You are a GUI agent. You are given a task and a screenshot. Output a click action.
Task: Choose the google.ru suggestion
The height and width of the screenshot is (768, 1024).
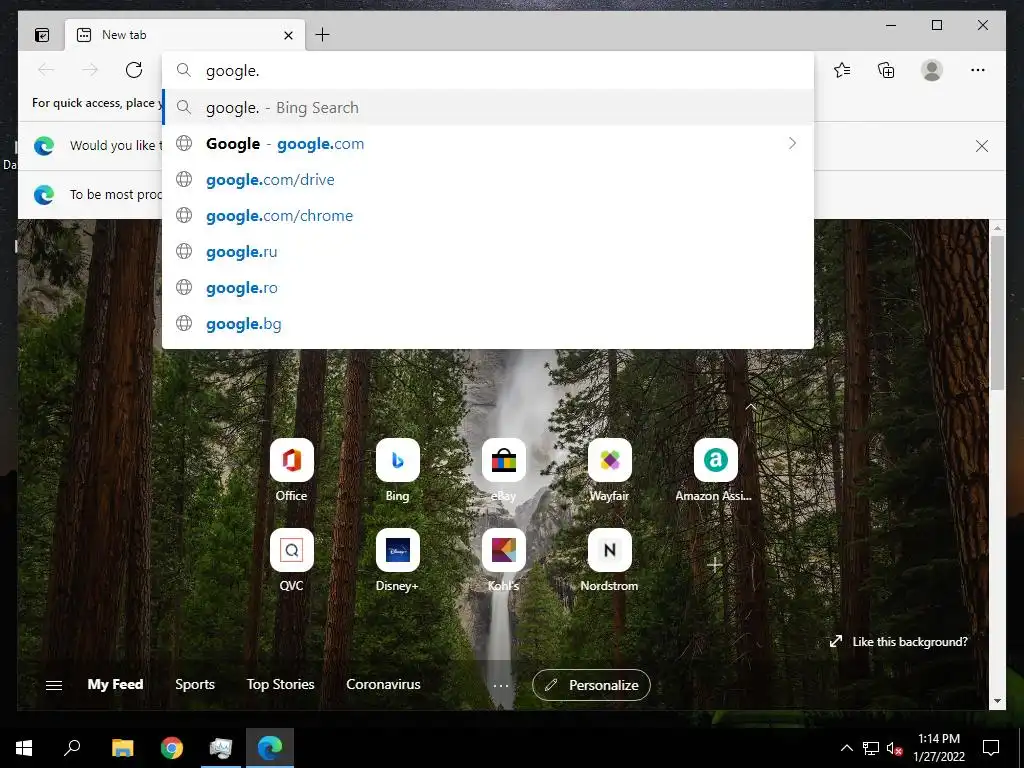[487, 251]
